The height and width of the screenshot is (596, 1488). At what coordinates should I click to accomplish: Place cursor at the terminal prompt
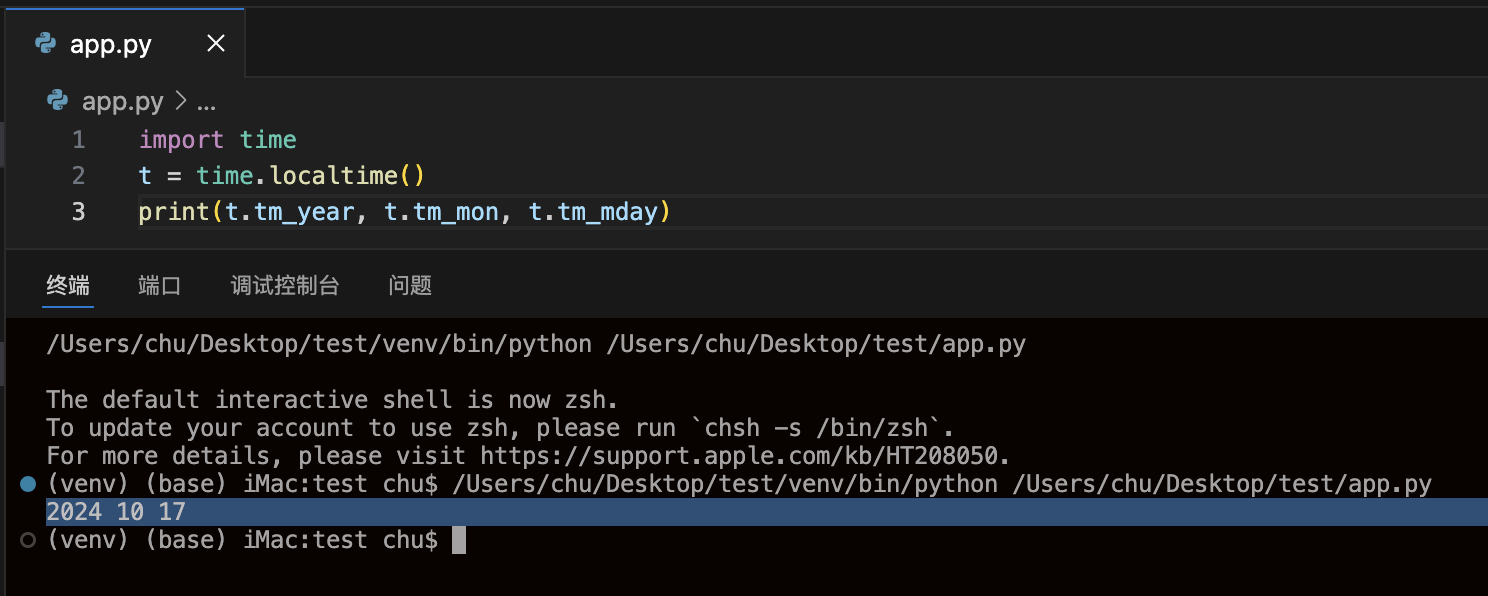tap(461, 539)
